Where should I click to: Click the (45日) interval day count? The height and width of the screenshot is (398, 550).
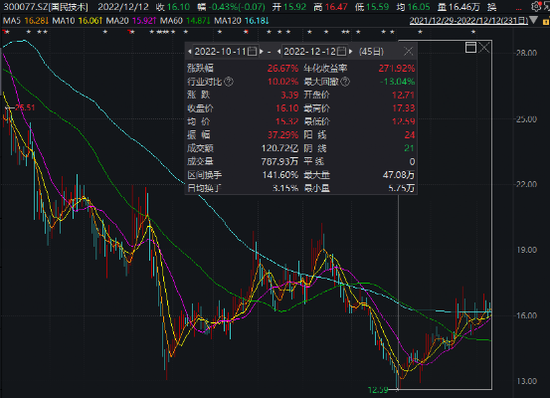(x=371, y=52)
